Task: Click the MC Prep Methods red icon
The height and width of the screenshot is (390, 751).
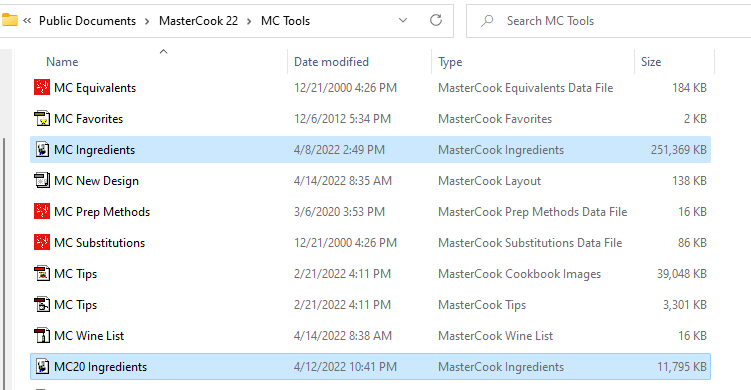Action: point(42,212)
